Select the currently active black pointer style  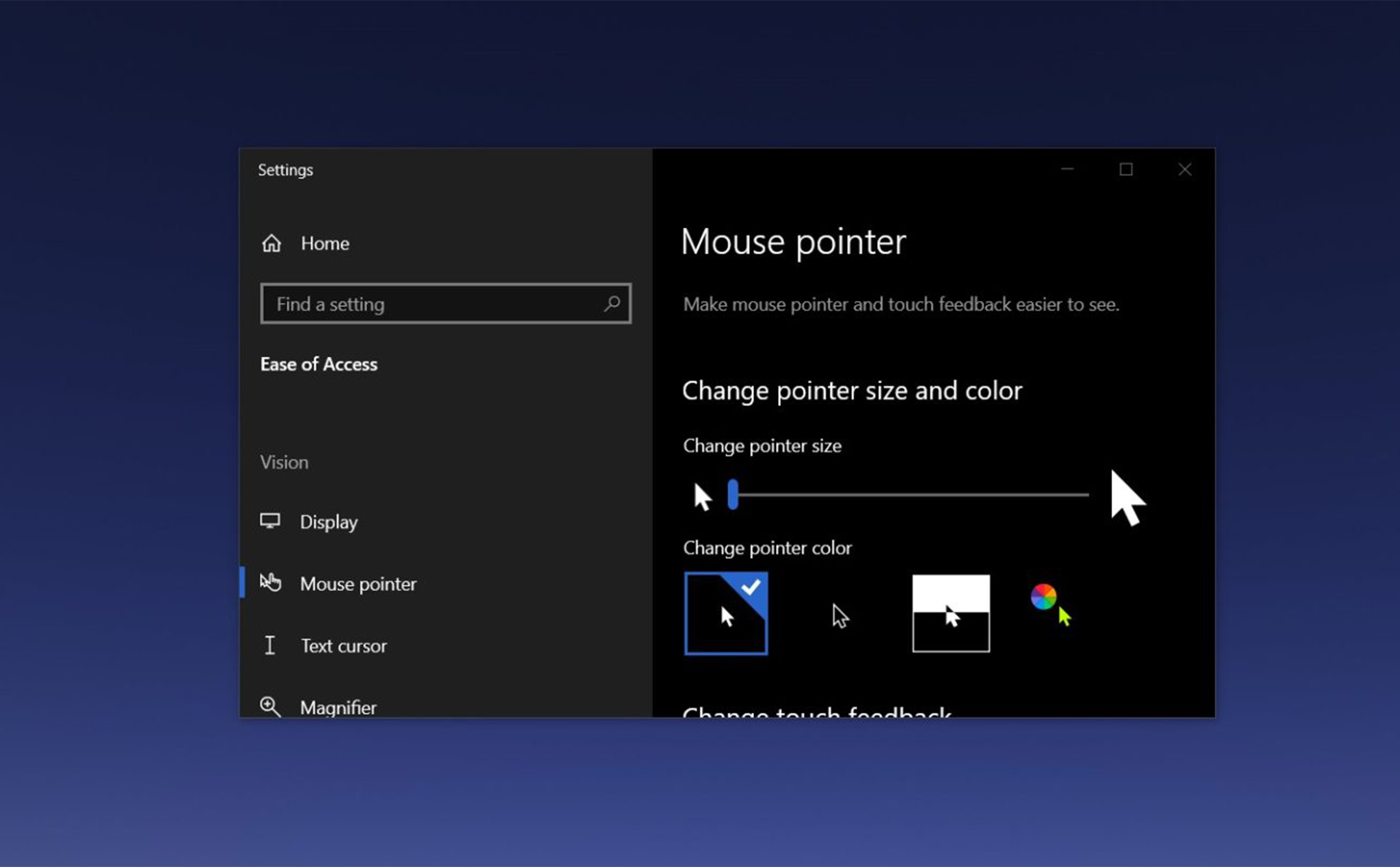click(726, 613)
